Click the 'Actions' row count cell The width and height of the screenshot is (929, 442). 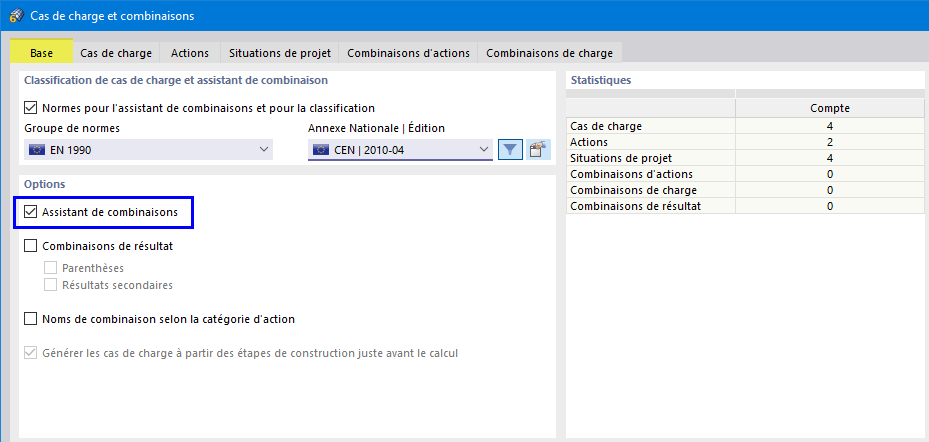830,142
